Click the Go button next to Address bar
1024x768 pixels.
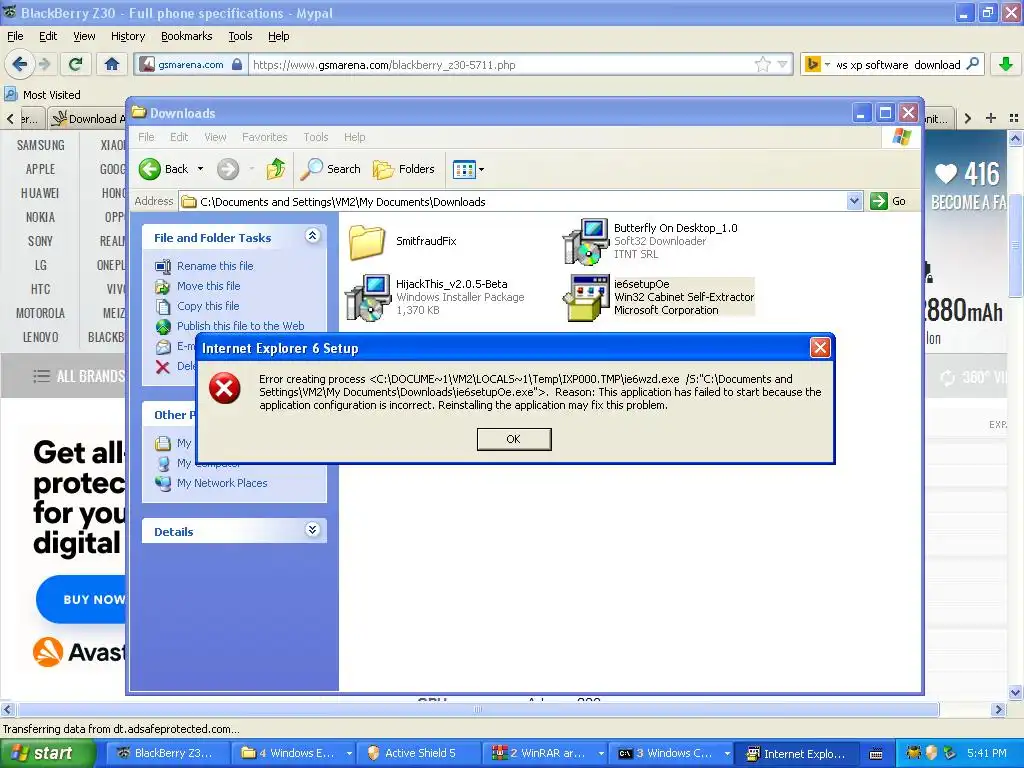coord(889,201)
